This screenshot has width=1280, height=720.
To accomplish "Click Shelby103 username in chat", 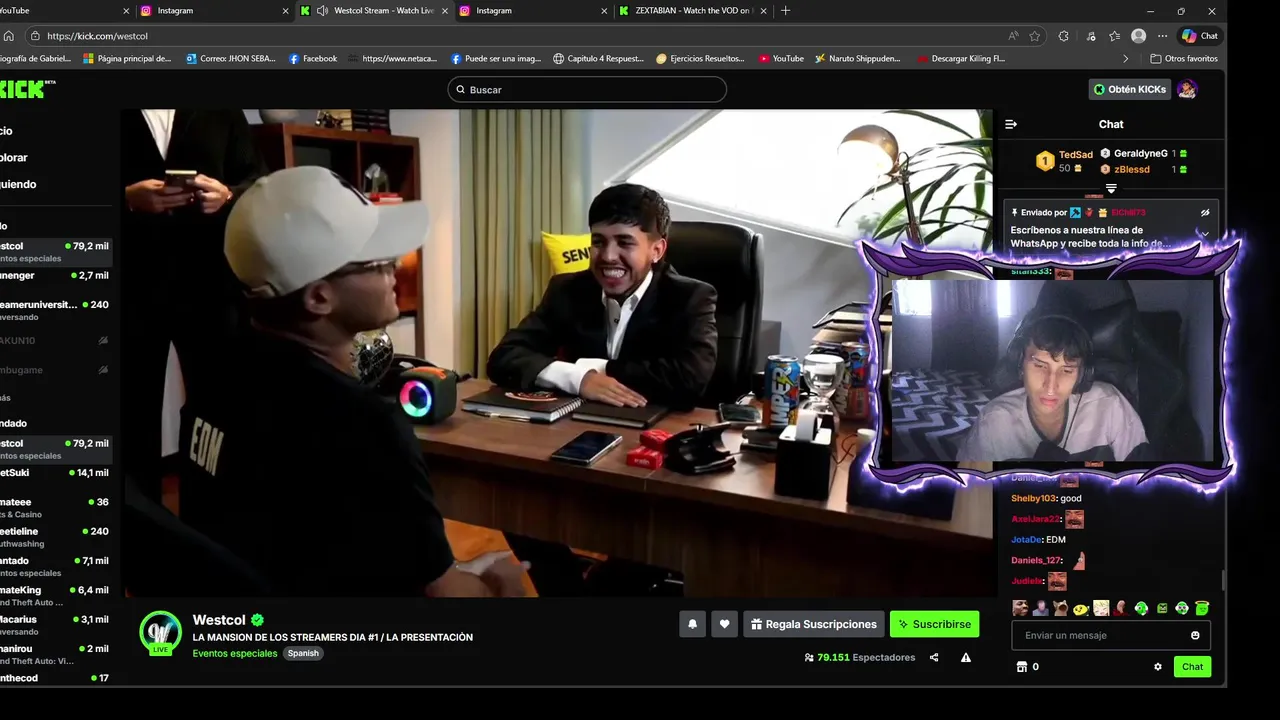I will [1033, 498].
